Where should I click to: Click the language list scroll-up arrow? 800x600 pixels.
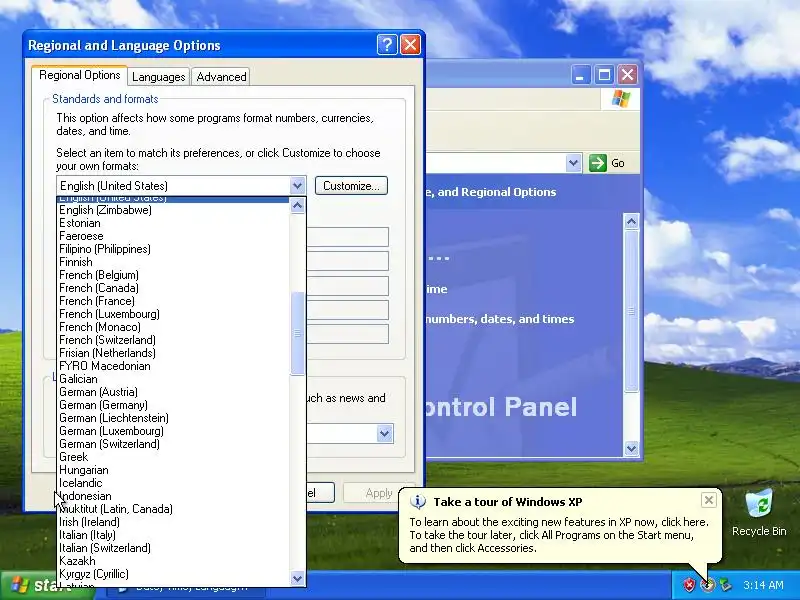(297, 206)
